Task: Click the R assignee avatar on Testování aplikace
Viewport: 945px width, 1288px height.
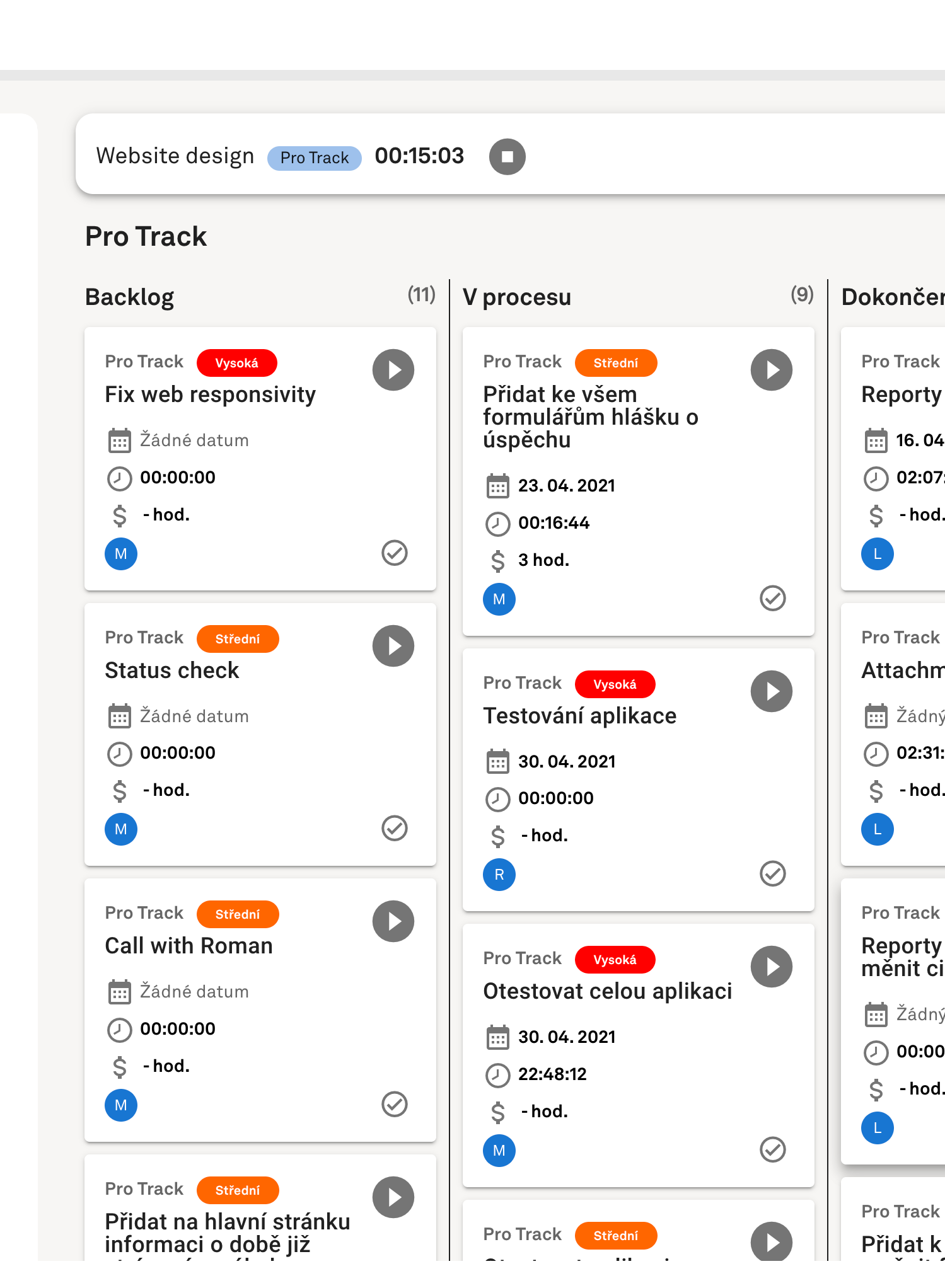Action: pyautogui.click(x=499, y=875)
